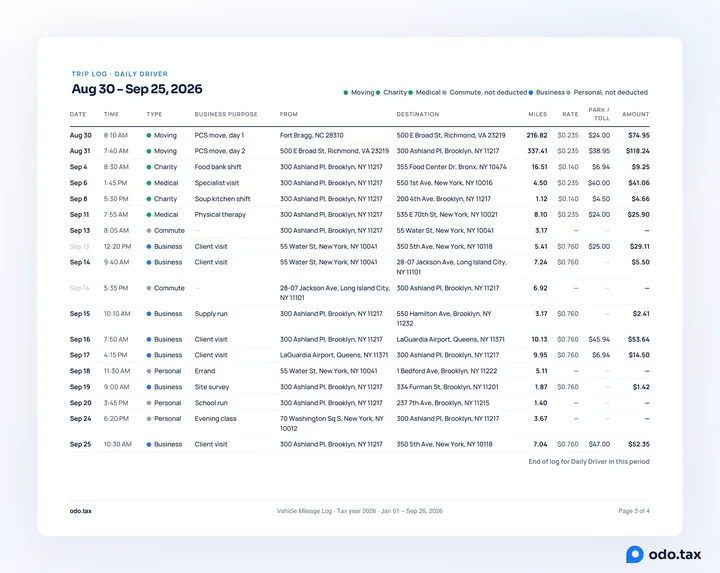Viewport: 720px width, 573px height.
Task: Click '1 Bedford Ave, Brooklyn, NY 11222'
Action: tap(447, 371)
